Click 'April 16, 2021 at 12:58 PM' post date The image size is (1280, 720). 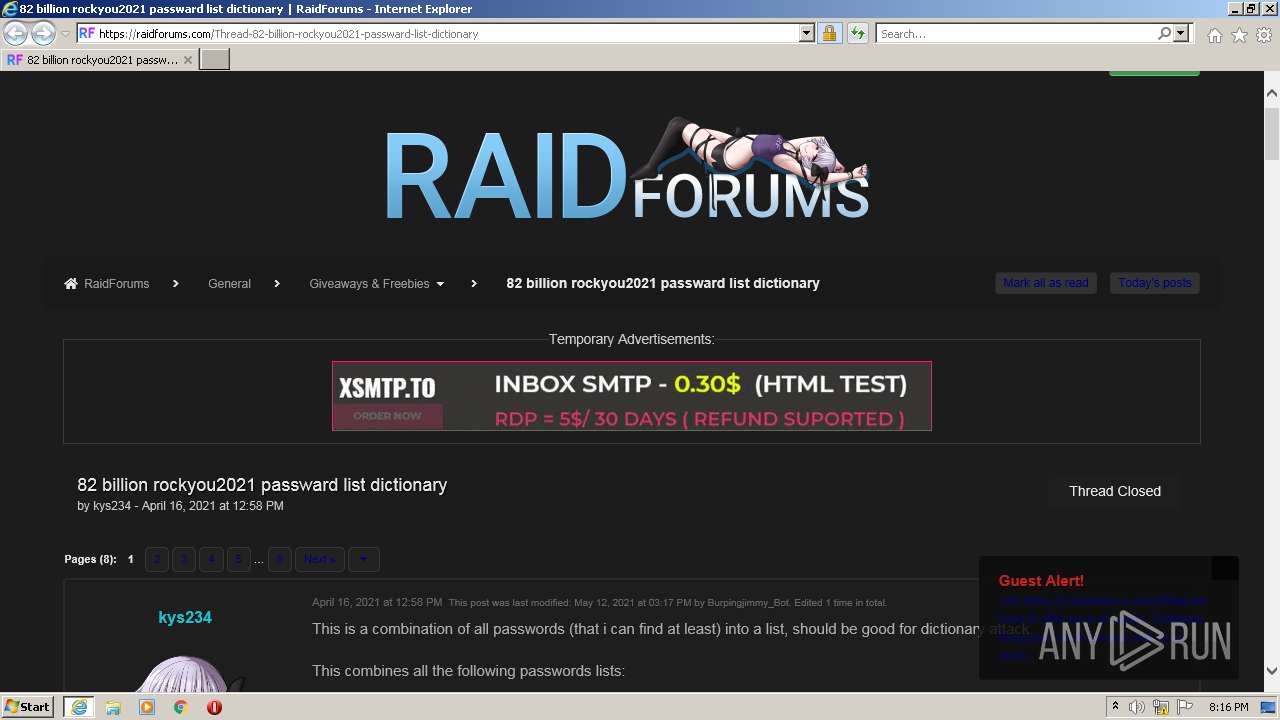click(x=377, y=603)
